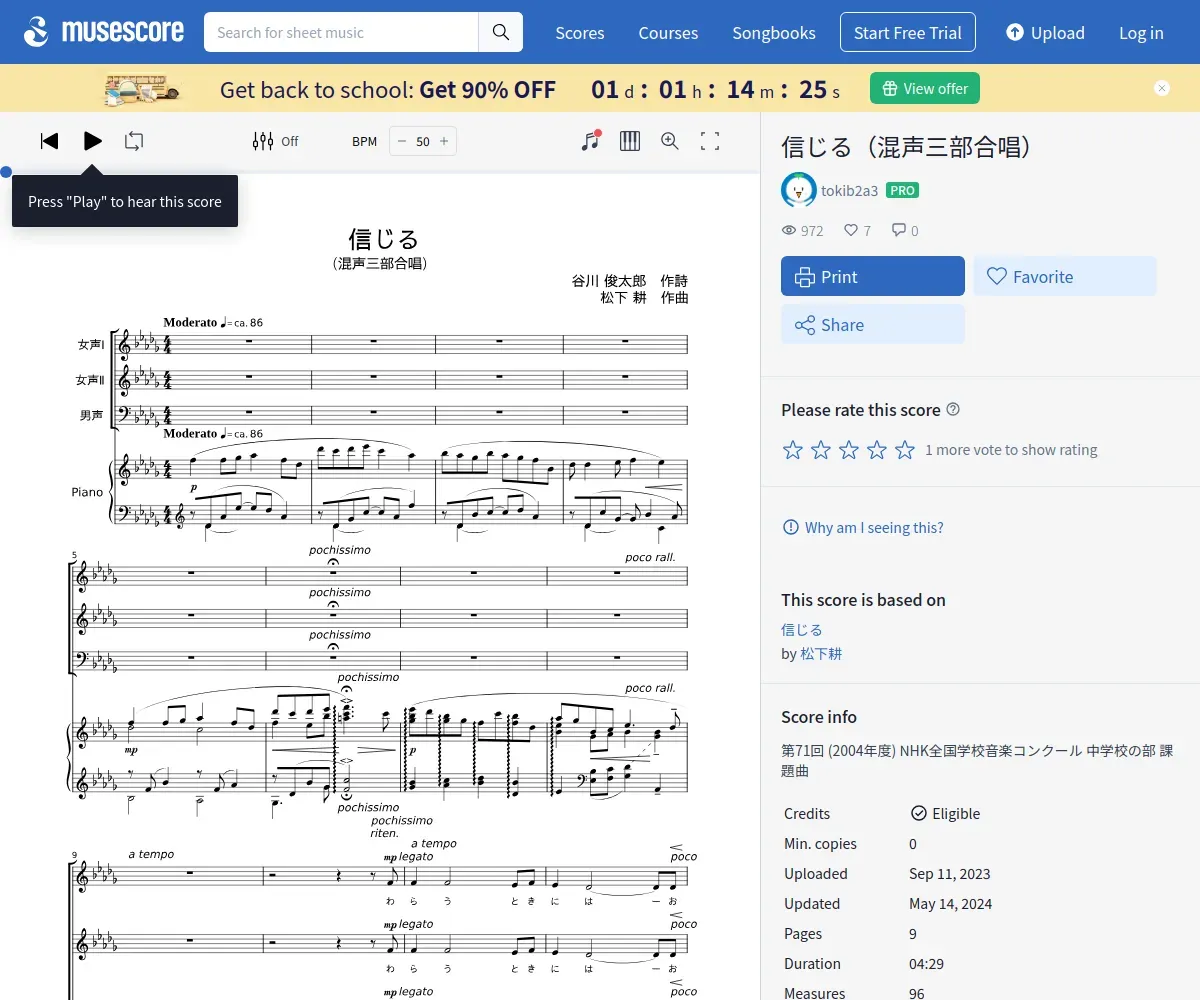Click the tokib2a3 user avatar
Screen dimensions: 1200x1000
coord(799,190)
